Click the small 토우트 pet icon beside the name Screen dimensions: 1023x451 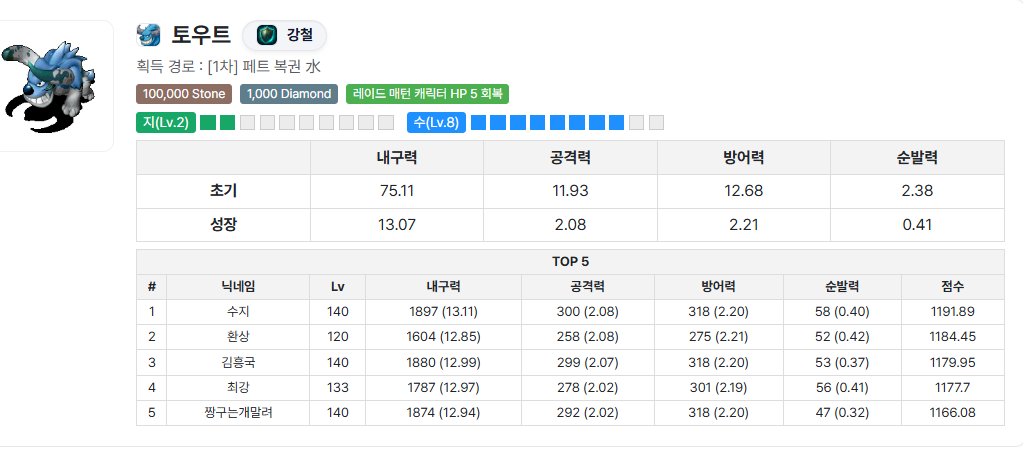(149, 35)
